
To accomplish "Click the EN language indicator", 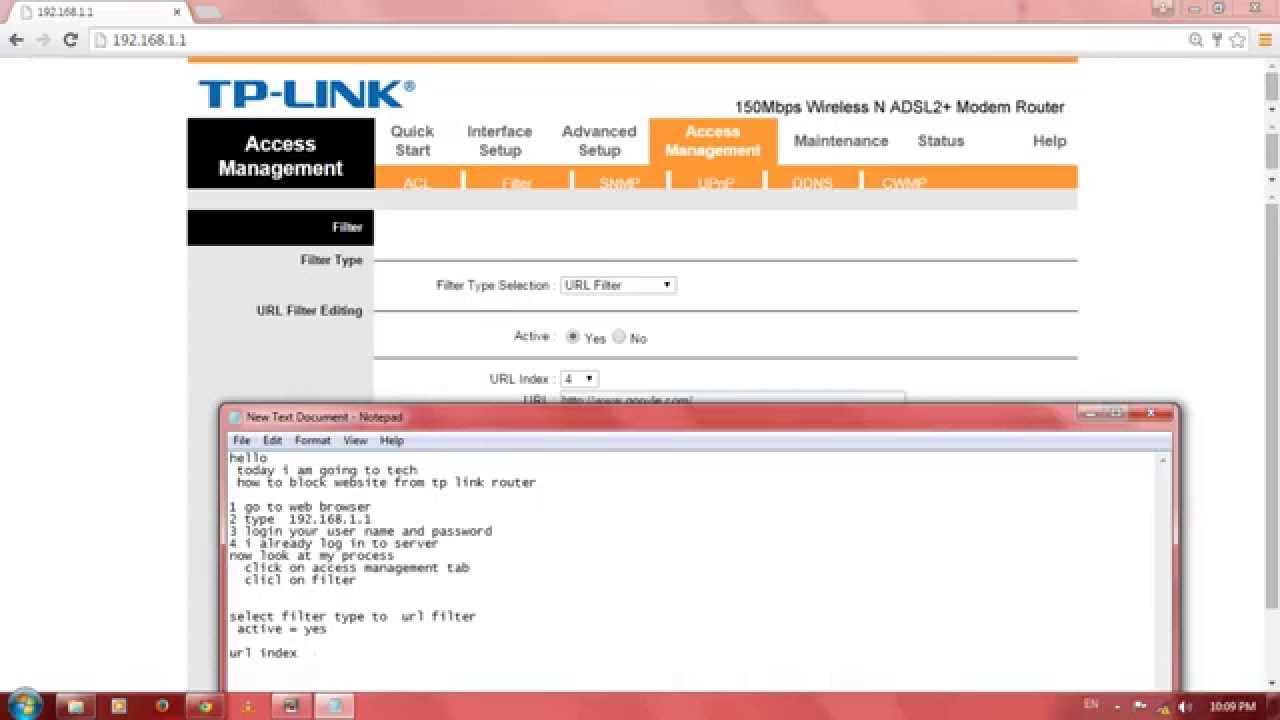I will [1091, 705].
